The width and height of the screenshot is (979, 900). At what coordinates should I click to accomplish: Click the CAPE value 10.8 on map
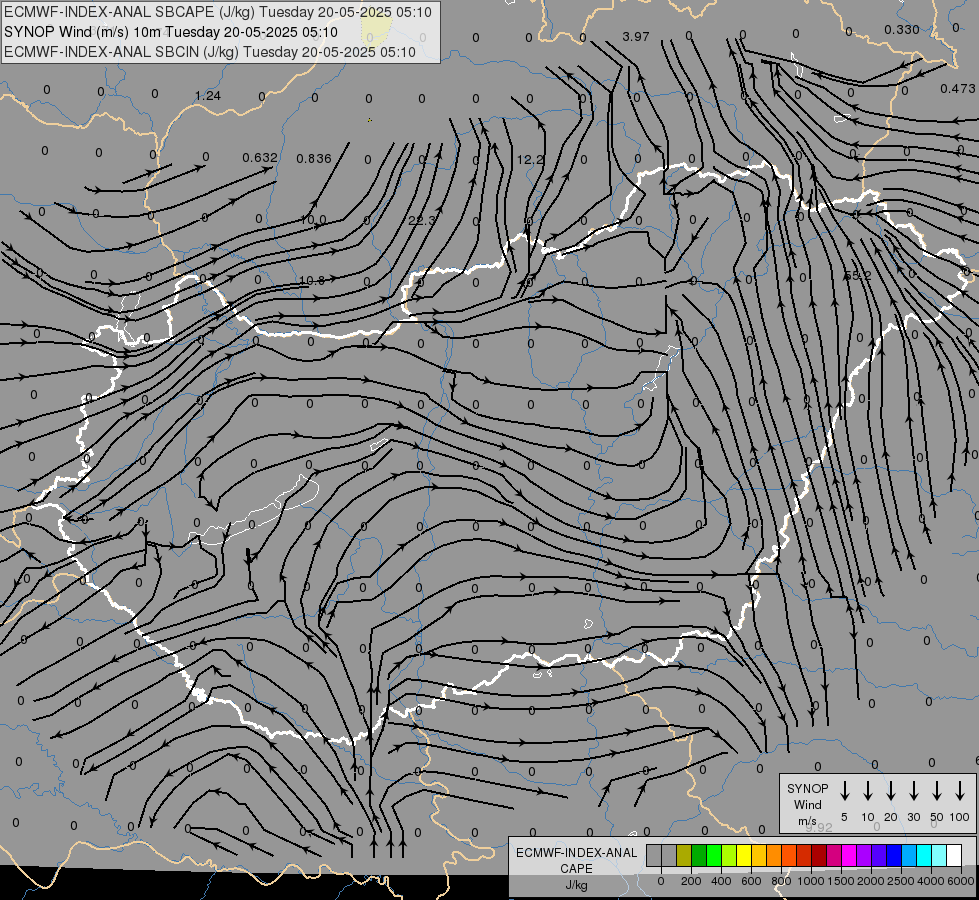click(312, 281)
